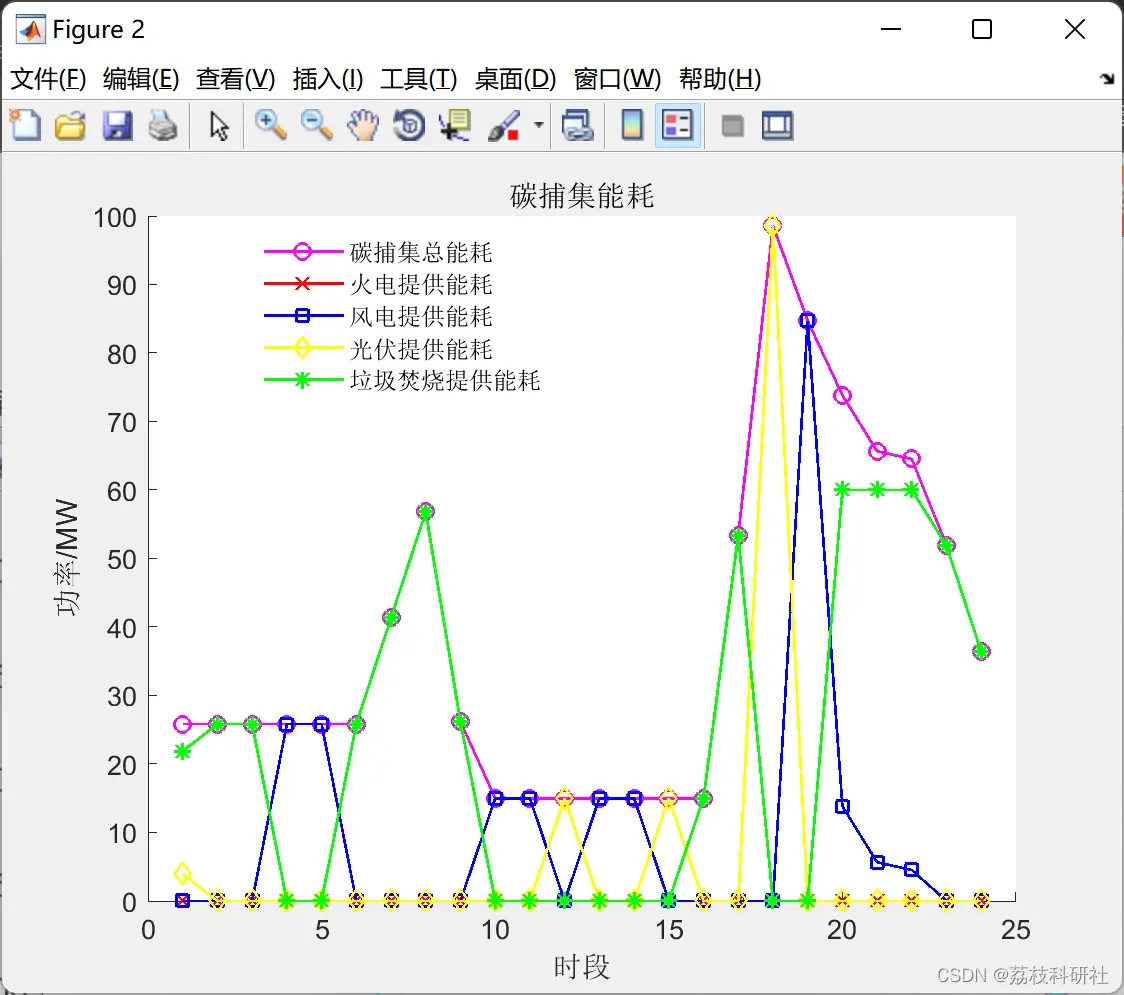Save the figure using the floppy disk icon
The width and height of the screenshot is (1124, 995).
point(117,125)
